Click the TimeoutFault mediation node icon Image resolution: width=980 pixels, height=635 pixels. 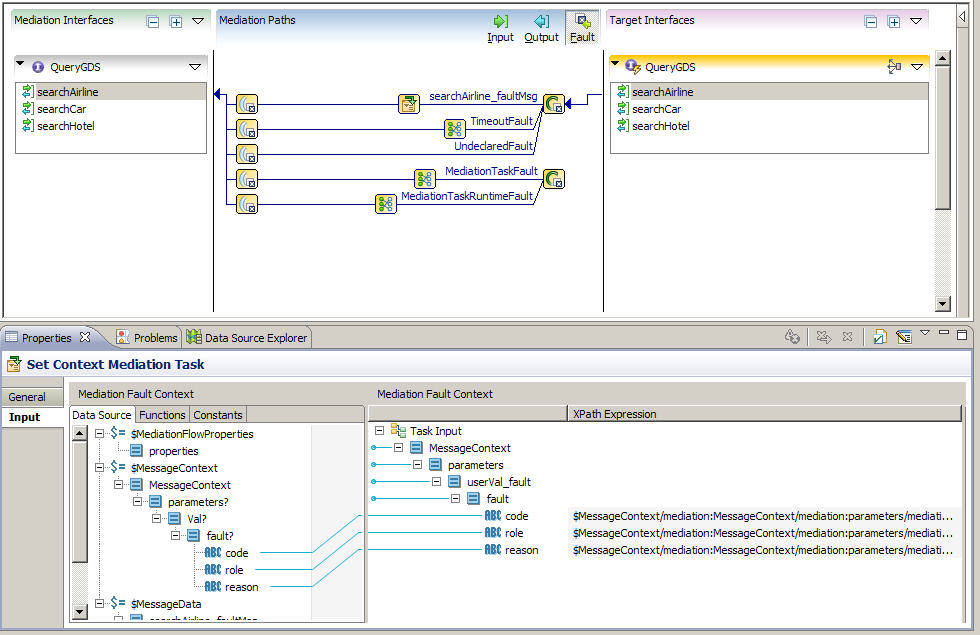point(455,129)
